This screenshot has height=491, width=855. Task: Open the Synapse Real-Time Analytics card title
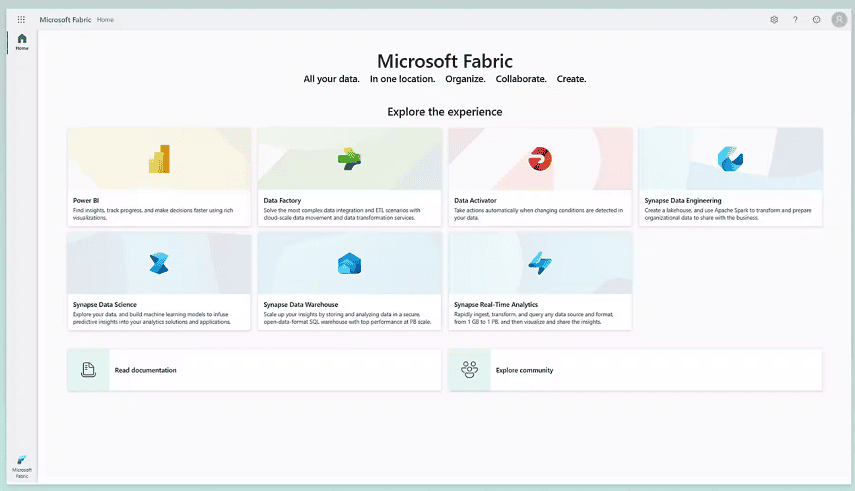tap(496, 304)
